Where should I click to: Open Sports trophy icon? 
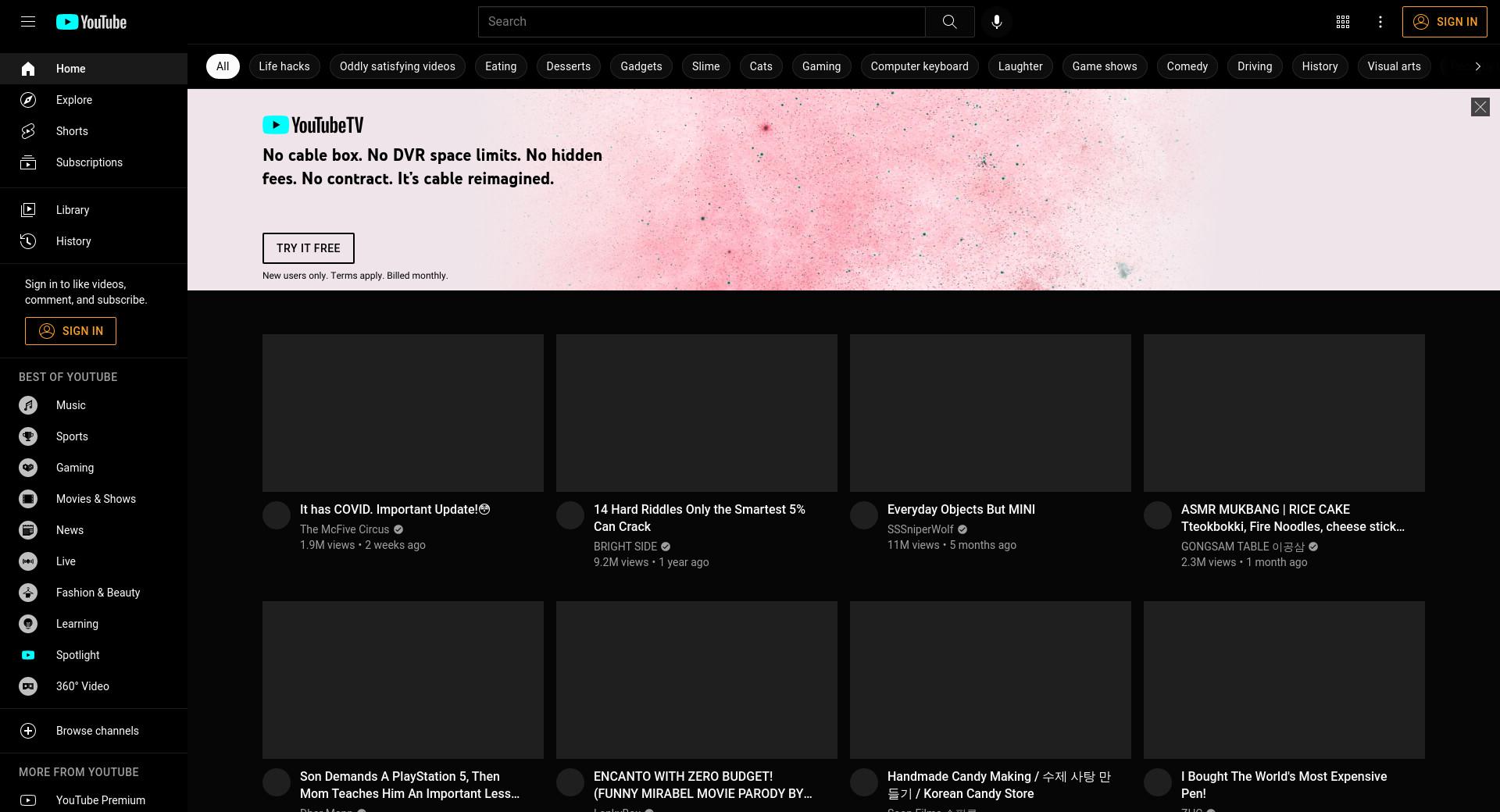(28, 436)
